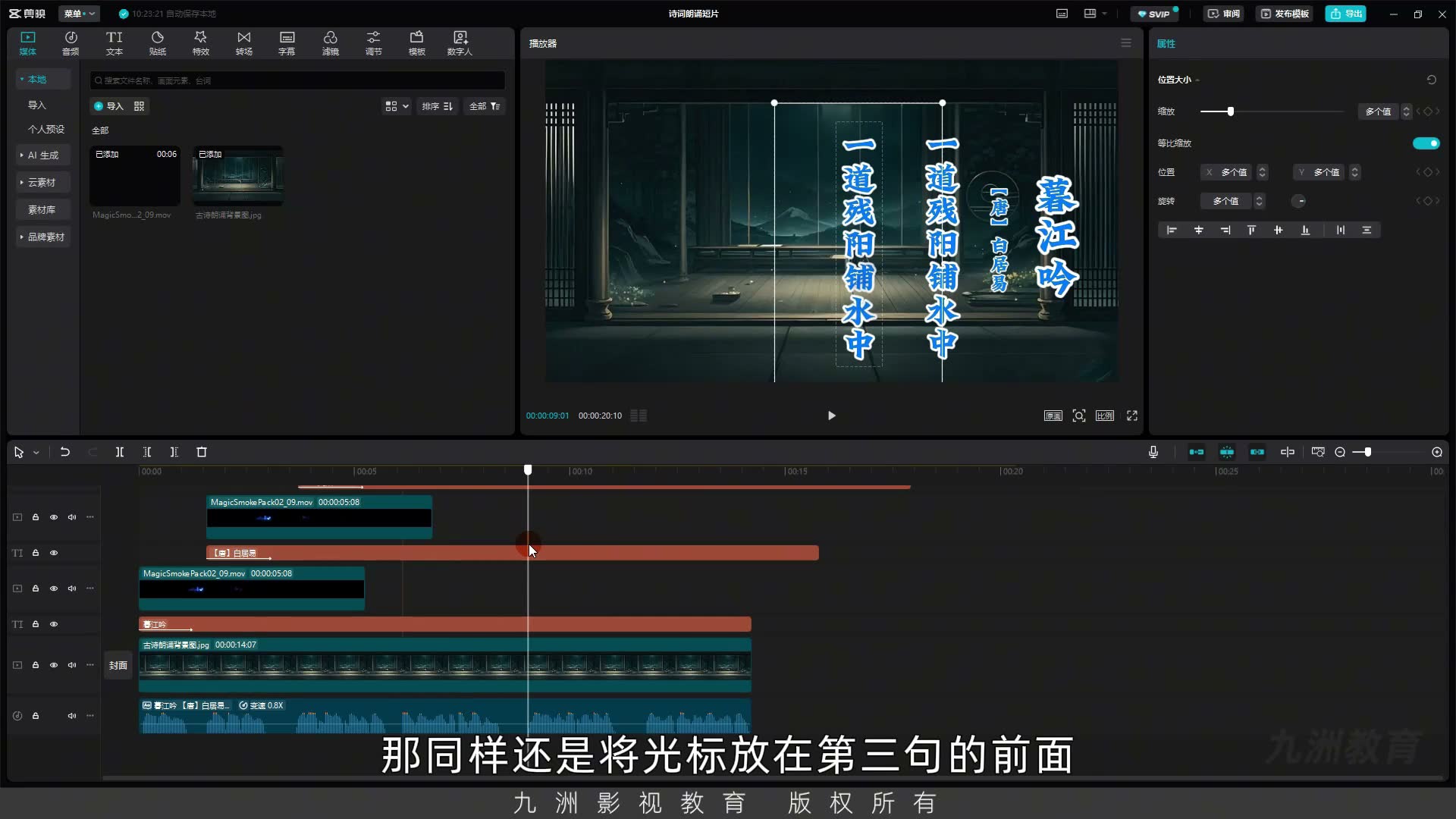Toggle linkage icon in timeline toolbar

[x=1257, y=452]
